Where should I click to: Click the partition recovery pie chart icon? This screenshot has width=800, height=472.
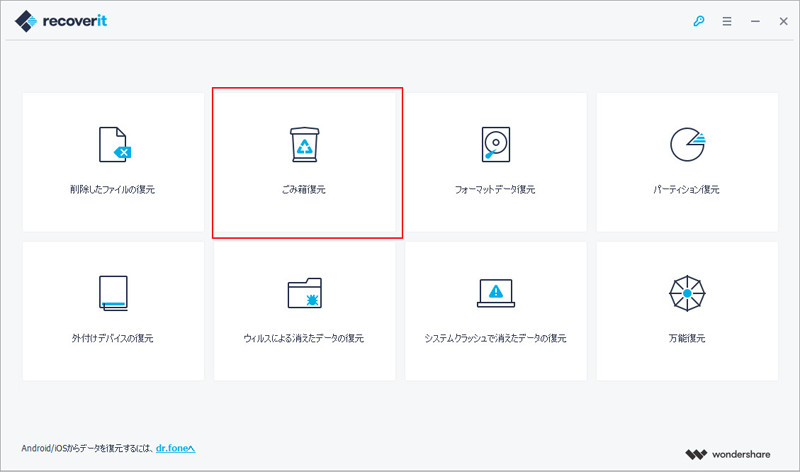click(x=687, y=145)
